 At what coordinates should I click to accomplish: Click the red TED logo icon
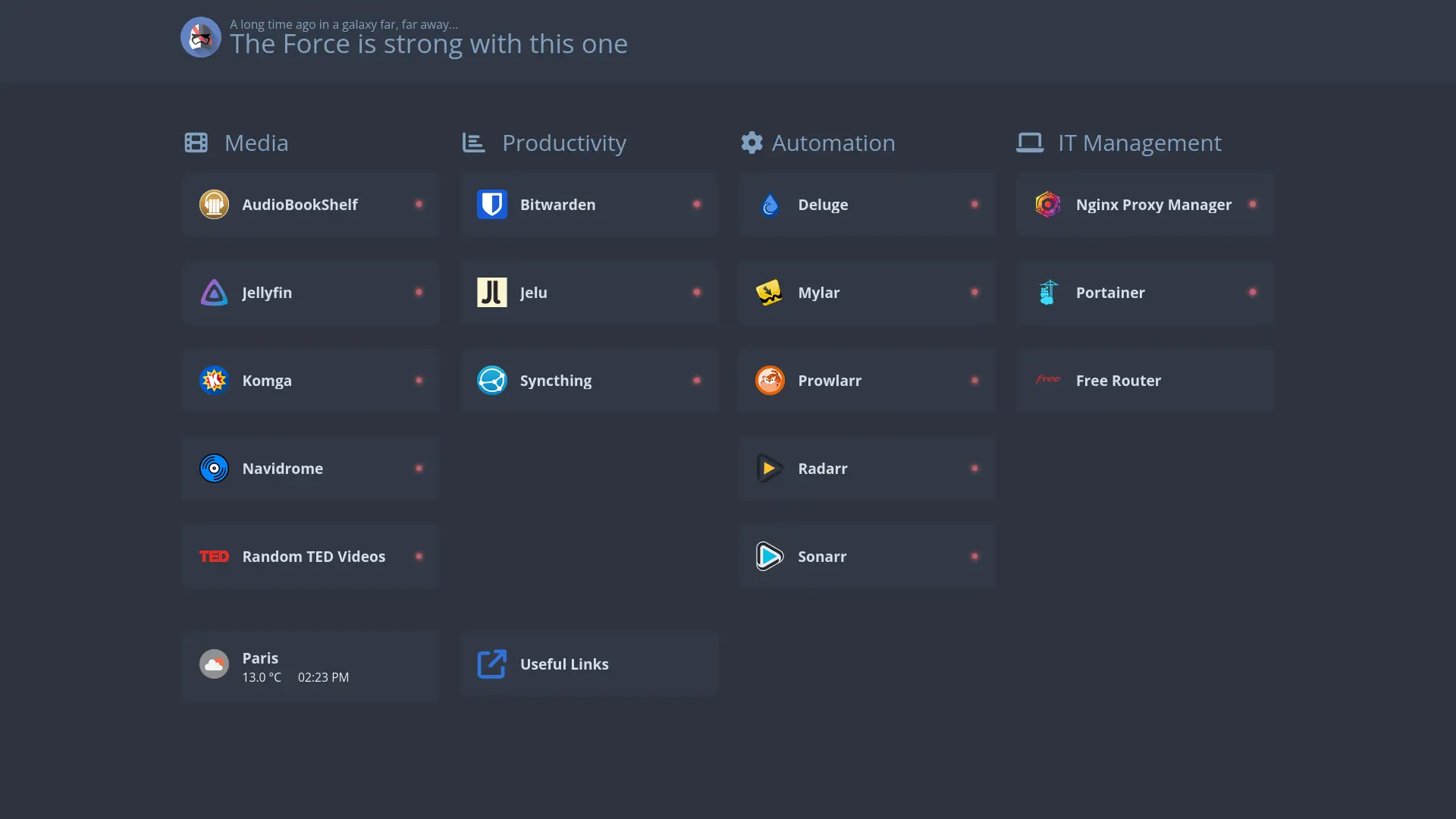[x=213, y=556]
